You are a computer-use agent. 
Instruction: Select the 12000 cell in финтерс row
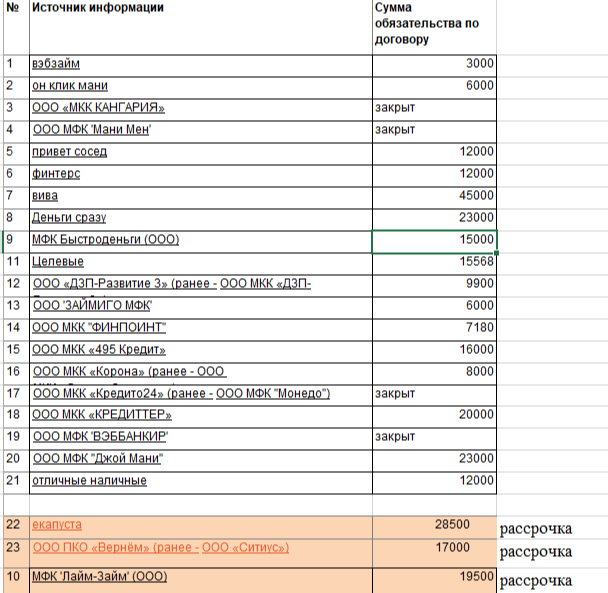tap(434, 176)
